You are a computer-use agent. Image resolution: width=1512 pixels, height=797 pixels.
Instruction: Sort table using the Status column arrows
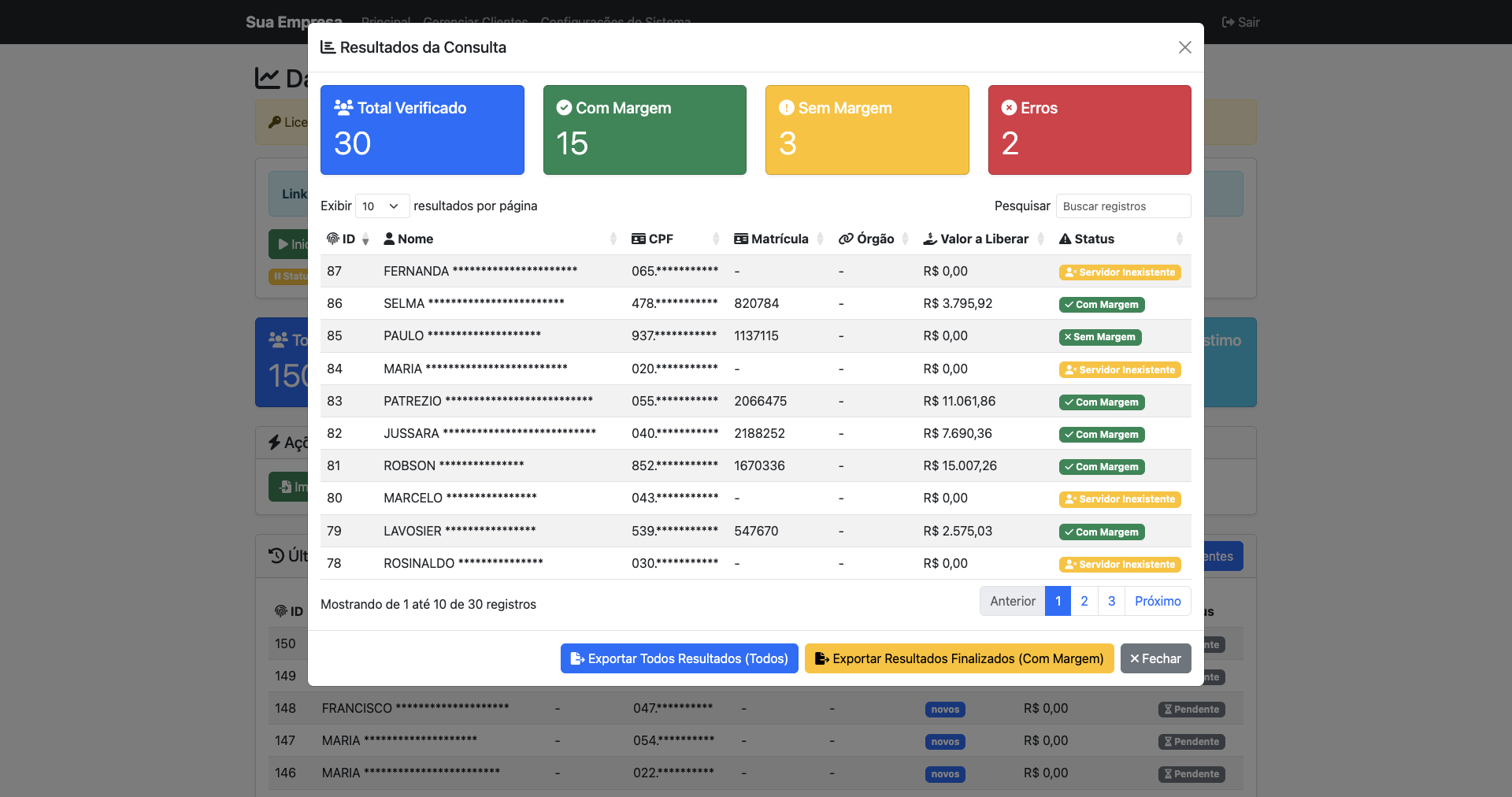click(1179, 239)
